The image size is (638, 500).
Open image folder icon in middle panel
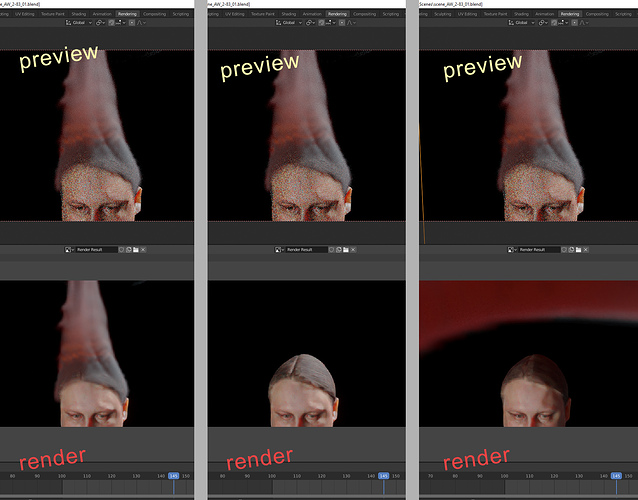(x=346, y=249)
